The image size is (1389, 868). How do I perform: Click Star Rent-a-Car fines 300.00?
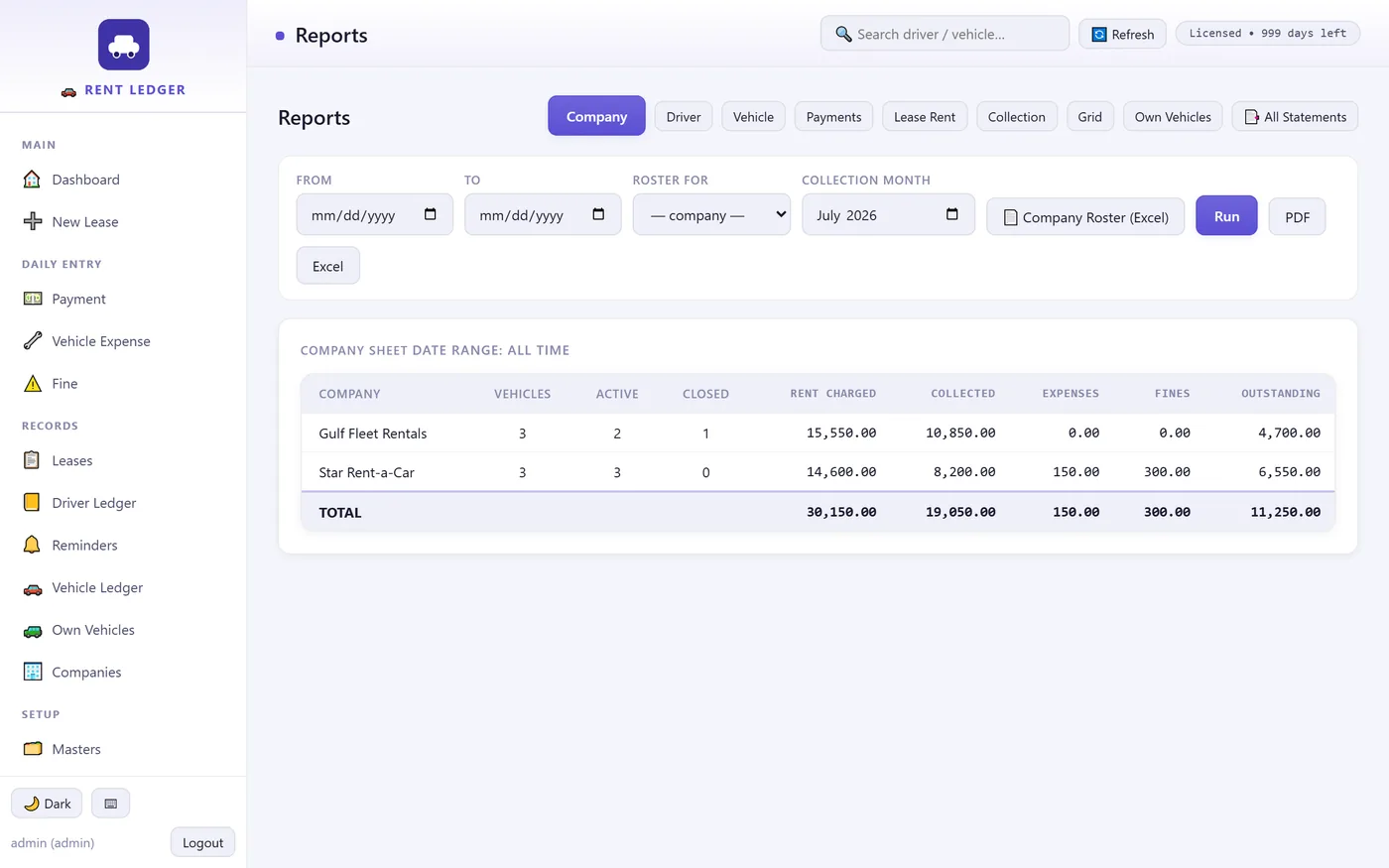point(1167,472)
